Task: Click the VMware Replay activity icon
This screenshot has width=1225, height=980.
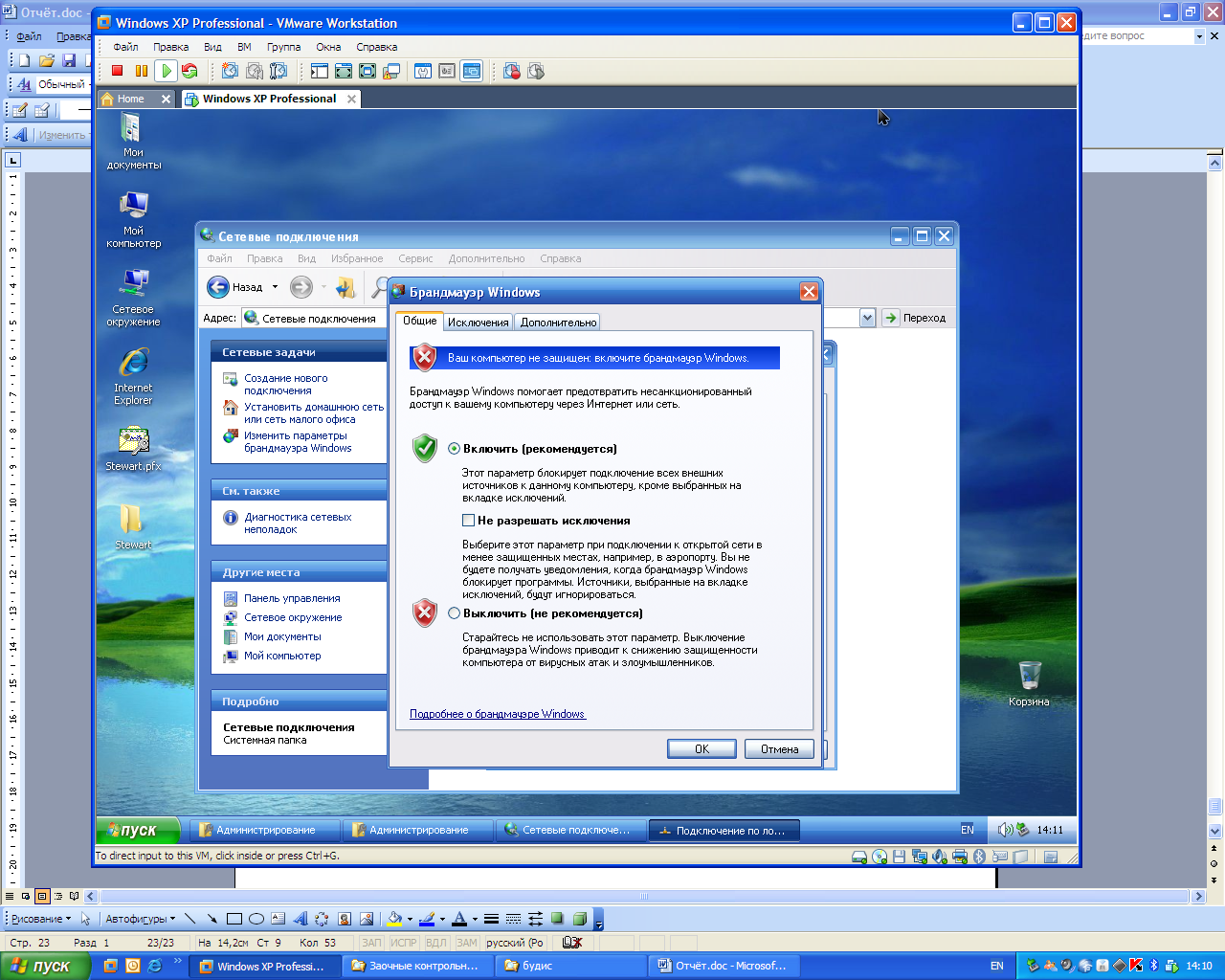Action: click(536, 71)
